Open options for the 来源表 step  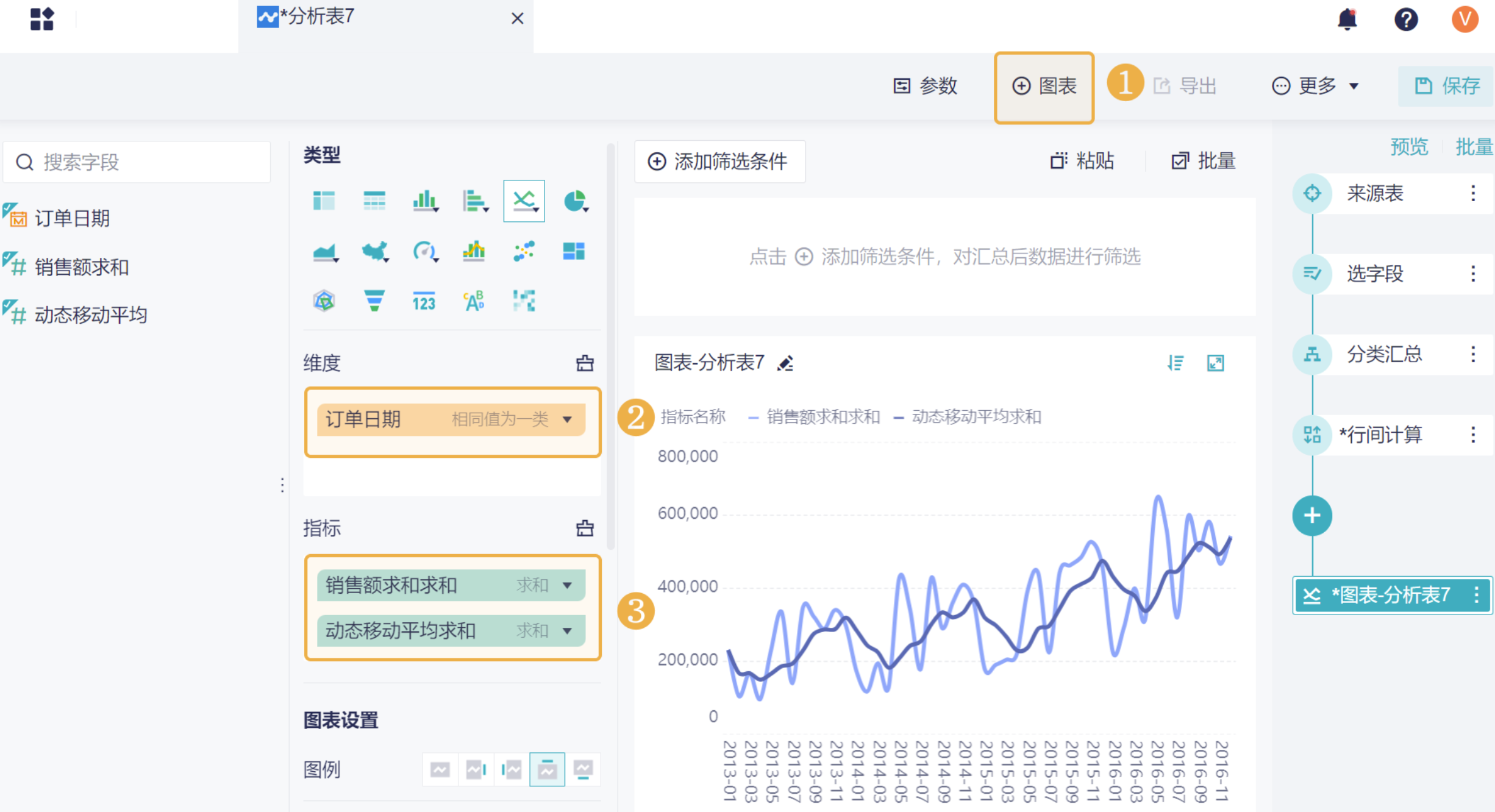click(1473, 193)
